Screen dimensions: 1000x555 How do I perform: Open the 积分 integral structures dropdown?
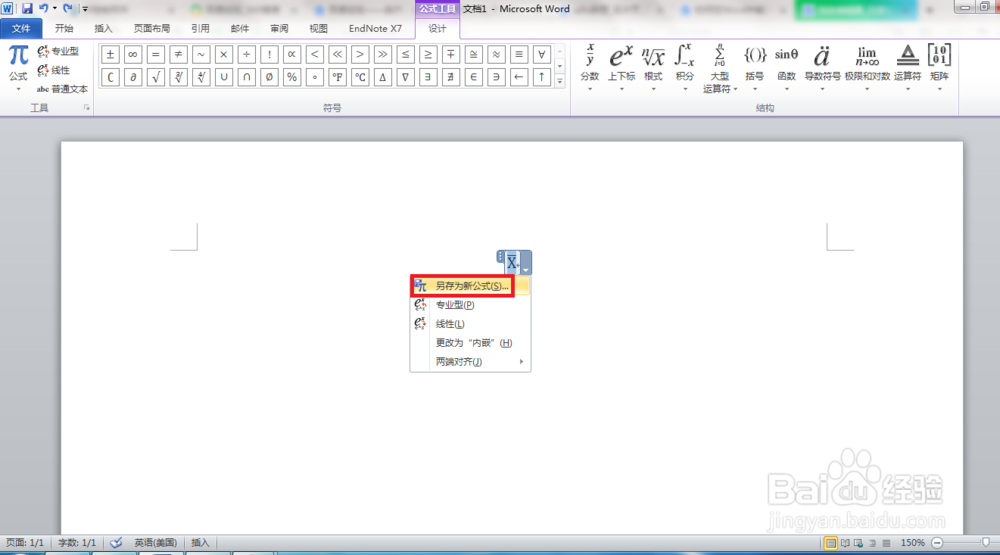pos(685,69)
